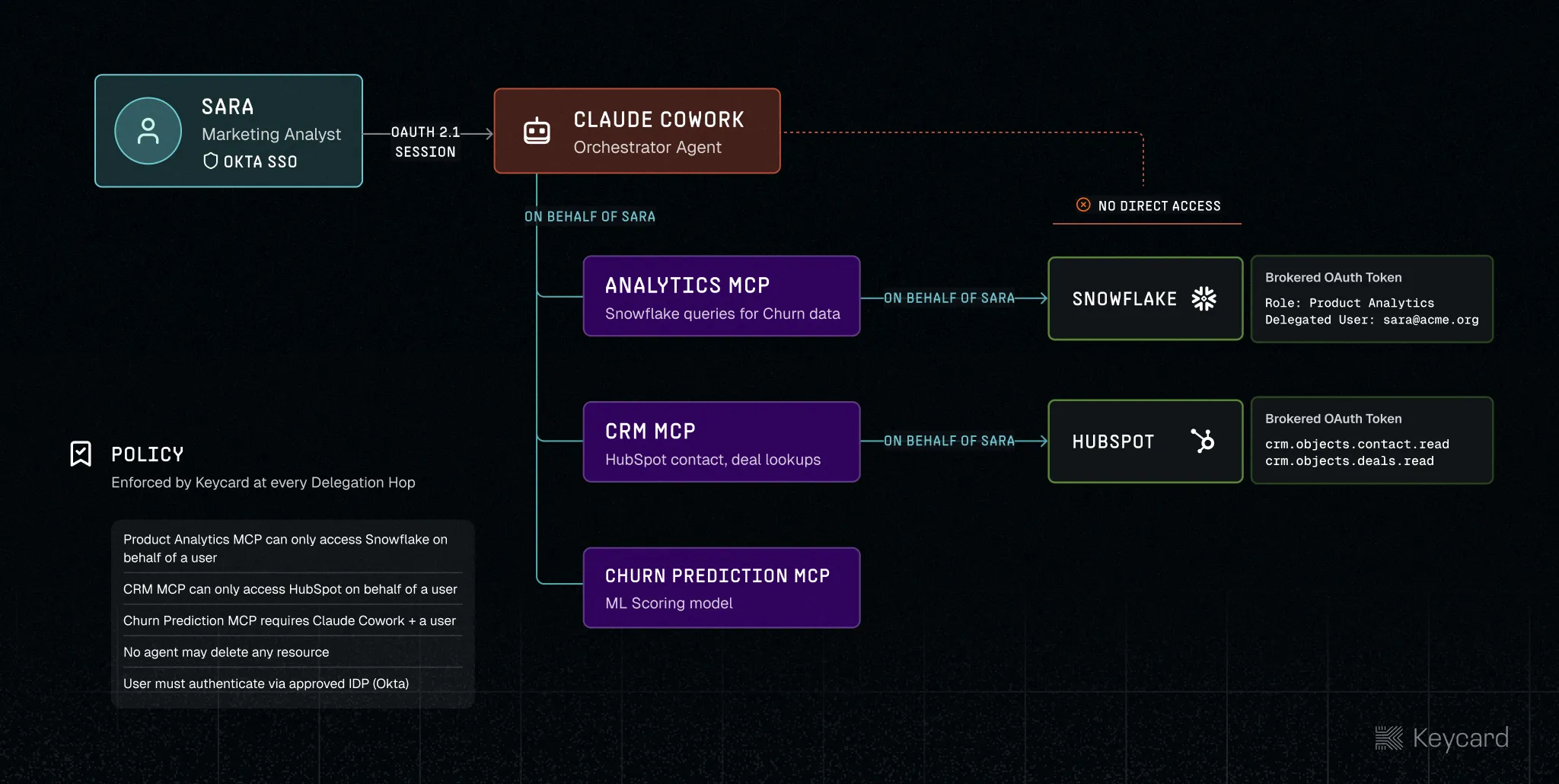Click the robot icon in Claude Cowork box
The image size is (1559, 784).
(x=537, y=131)
